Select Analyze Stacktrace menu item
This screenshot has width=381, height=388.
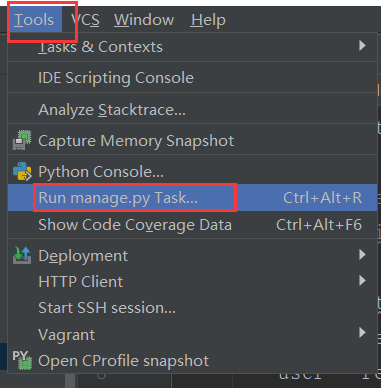[x=192, y=109]
